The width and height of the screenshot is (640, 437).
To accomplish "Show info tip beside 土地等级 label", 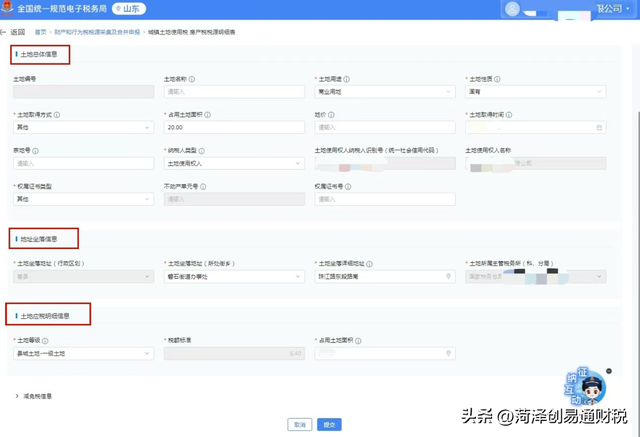I will click(45, 341).
